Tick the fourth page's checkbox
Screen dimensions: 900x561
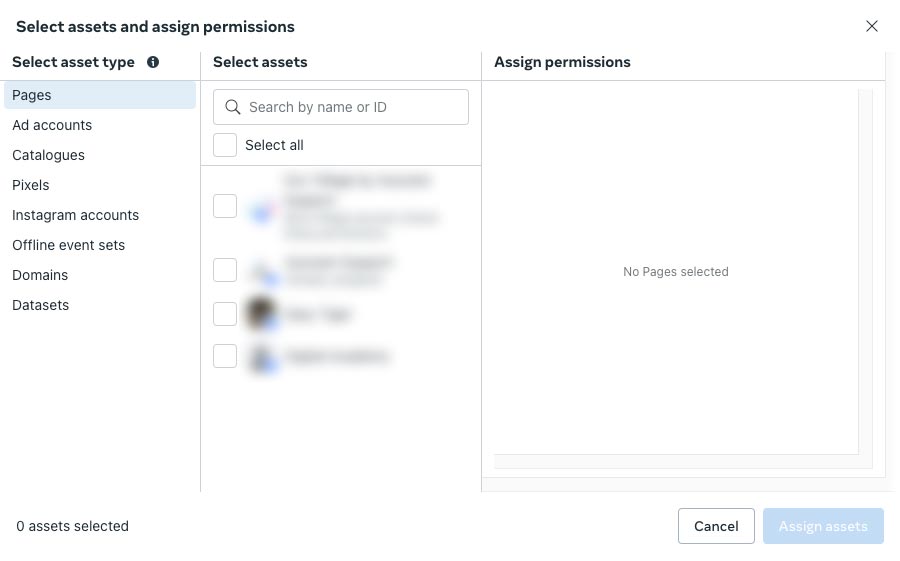(x=225, y=356)
